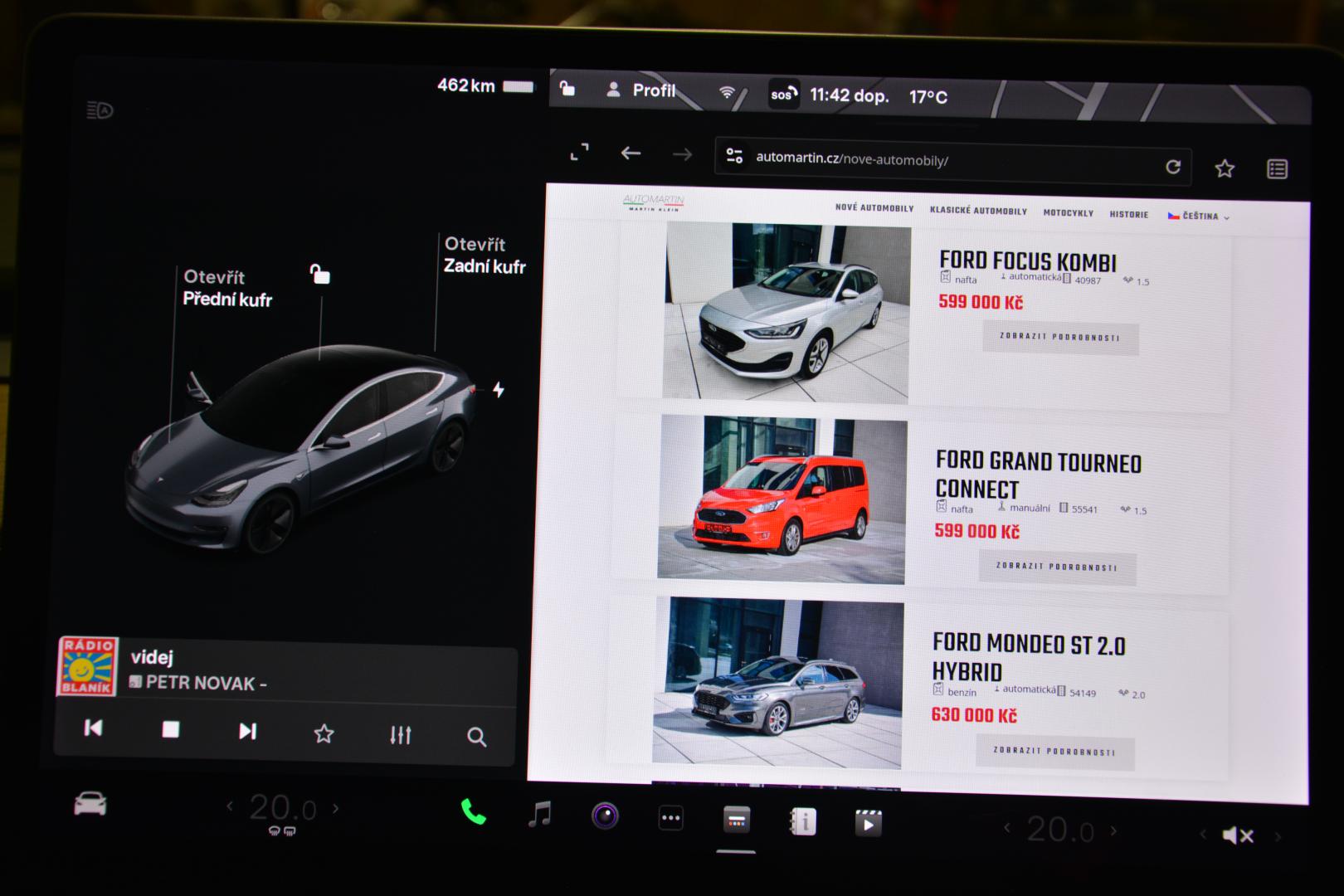The image size is (1344, 896).
Task: Toggle car lock above the Tesla
Action: coord(319,274)
